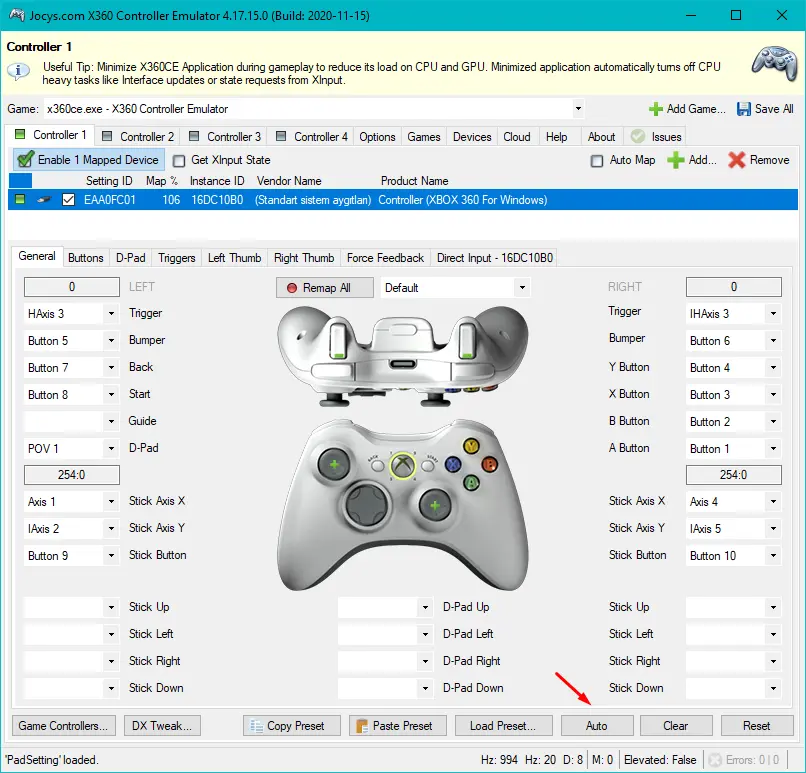
Task: Click the Load Preset... button
Action: [503, 726]
